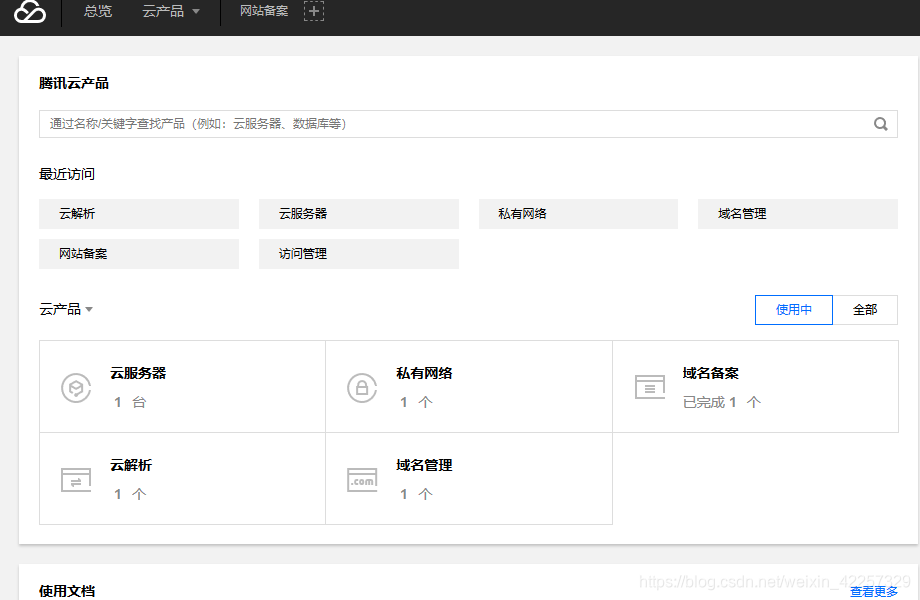Open recent item 访问管理
920x600 pixels.
tap(358, 254)
